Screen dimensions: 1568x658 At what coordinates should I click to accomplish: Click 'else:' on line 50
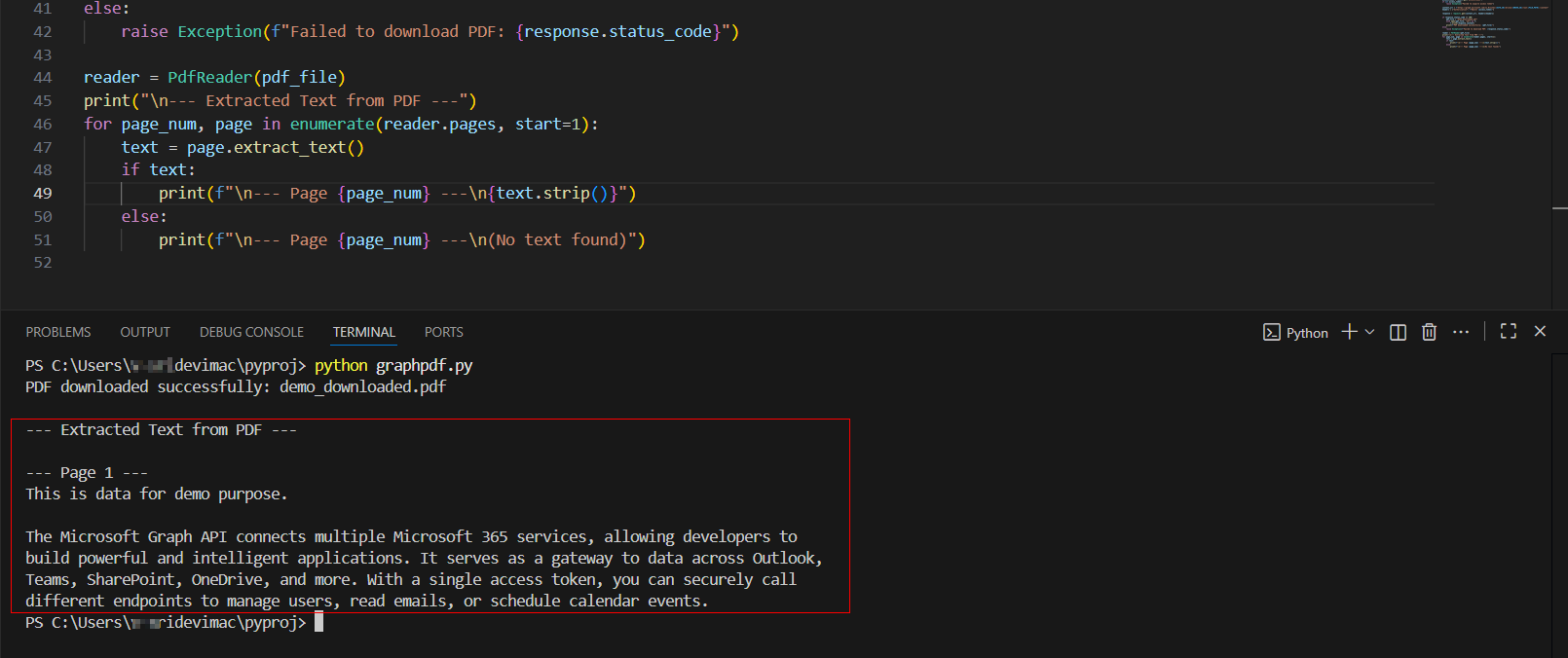[144, 216]
